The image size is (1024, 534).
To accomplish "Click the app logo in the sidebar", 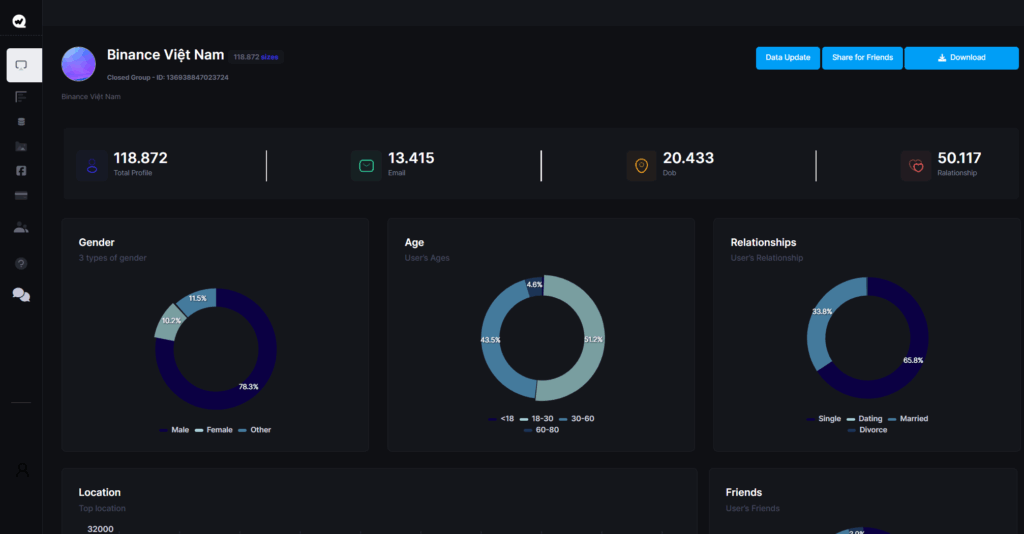I will click(x=20, y=20).
